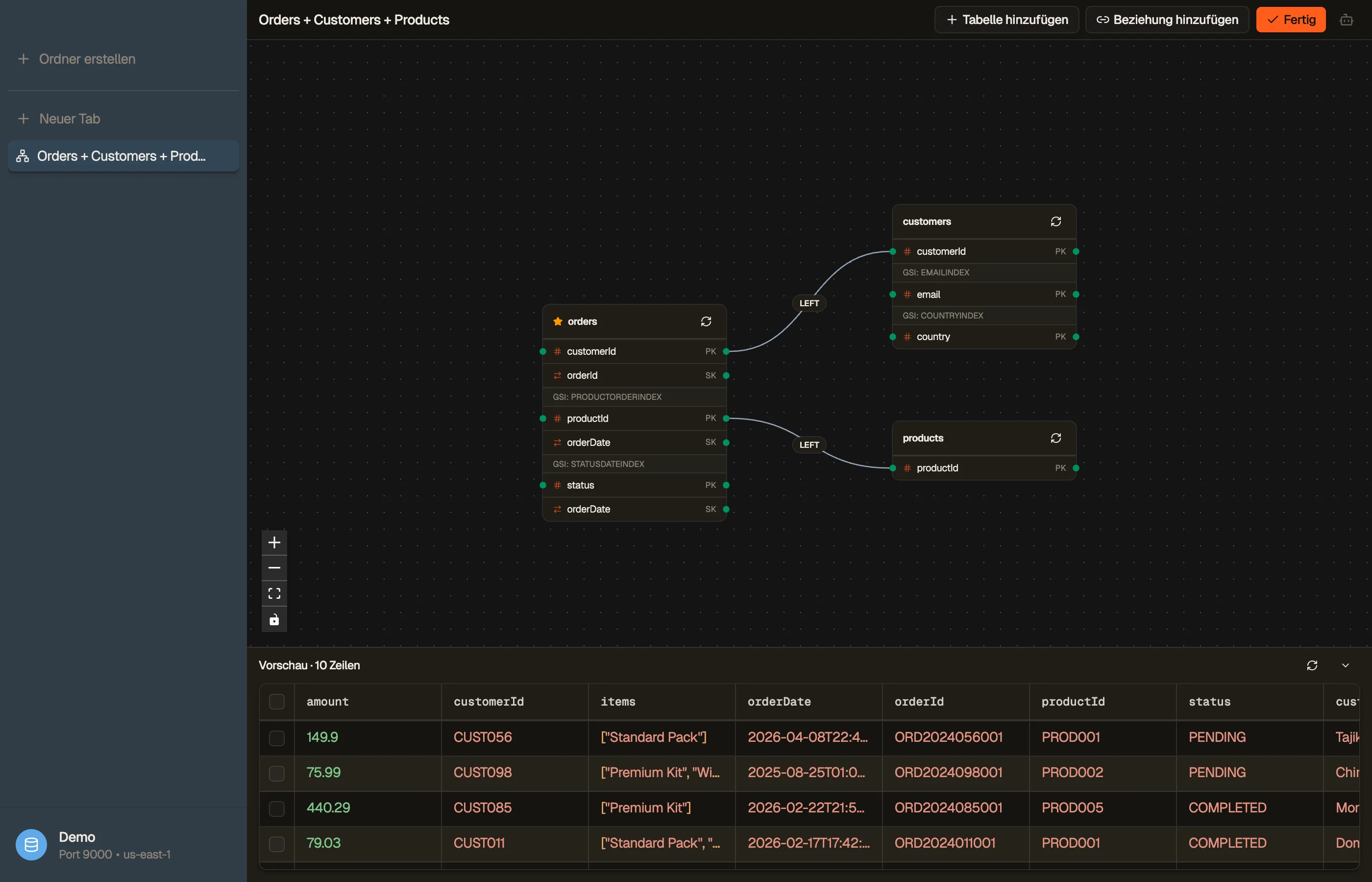Click the refresh icon on the orders table

[x=706, y=321]
